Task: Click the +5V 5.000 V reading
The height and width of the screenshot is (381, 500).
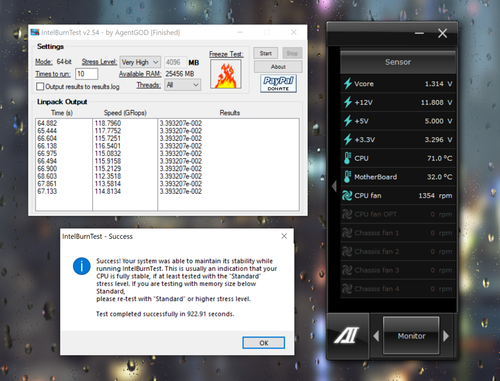Action: click(438, 121)
